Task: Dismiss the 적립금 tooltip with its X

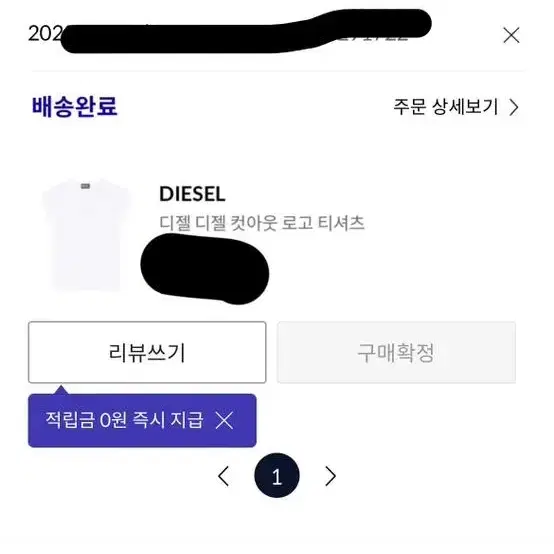Action: click(x=224, y=420)
